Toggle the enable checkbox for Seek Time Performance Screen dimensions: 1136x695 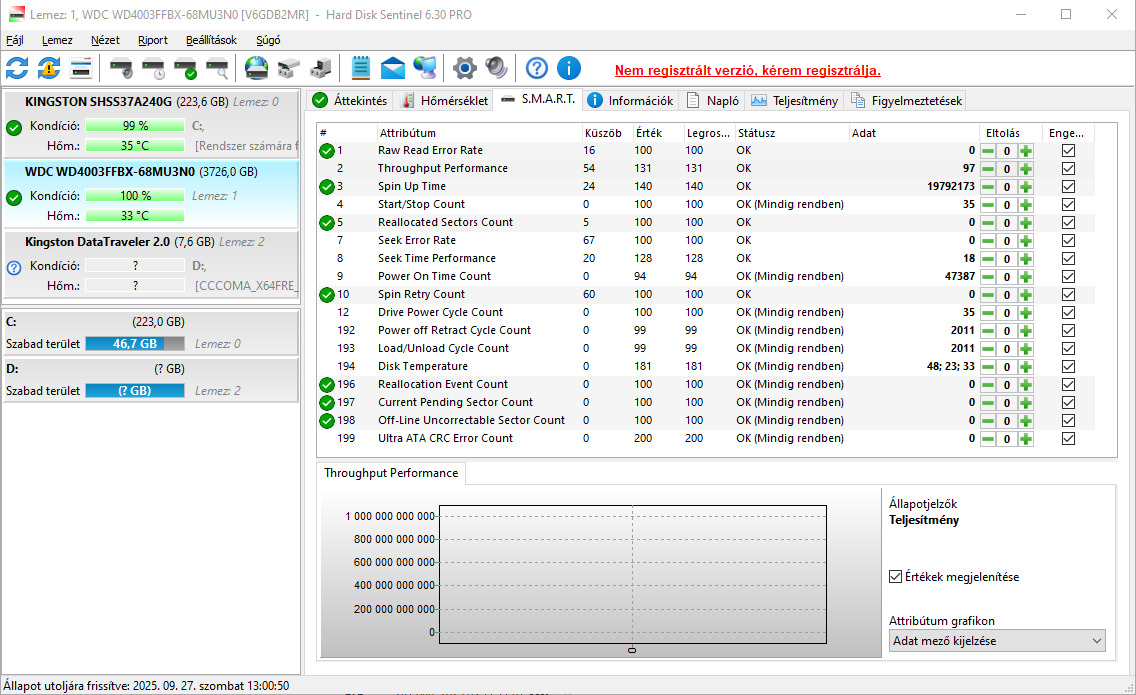coord(1068,259)
